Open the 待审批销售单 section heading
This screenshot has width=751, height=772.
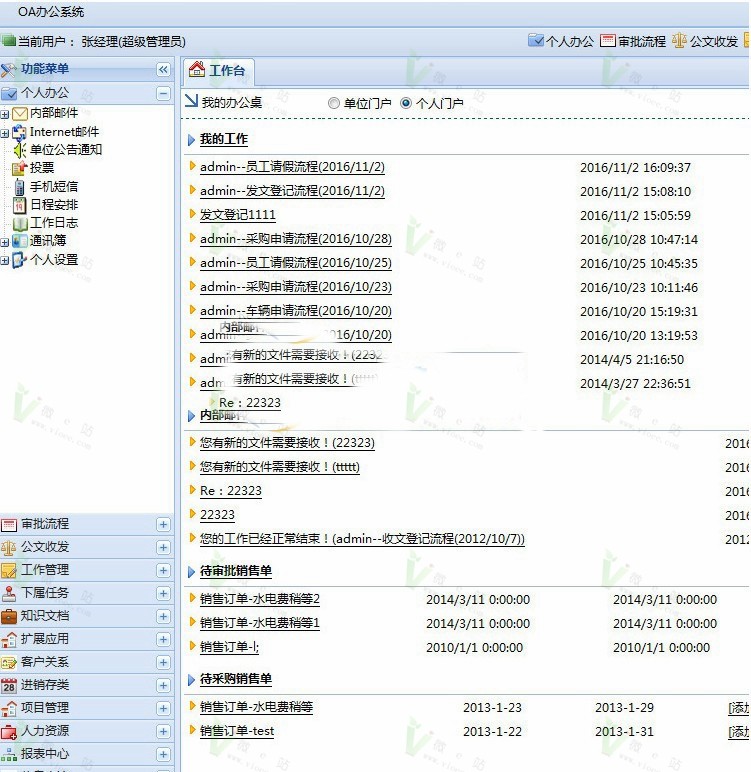[x=235, y=571]
